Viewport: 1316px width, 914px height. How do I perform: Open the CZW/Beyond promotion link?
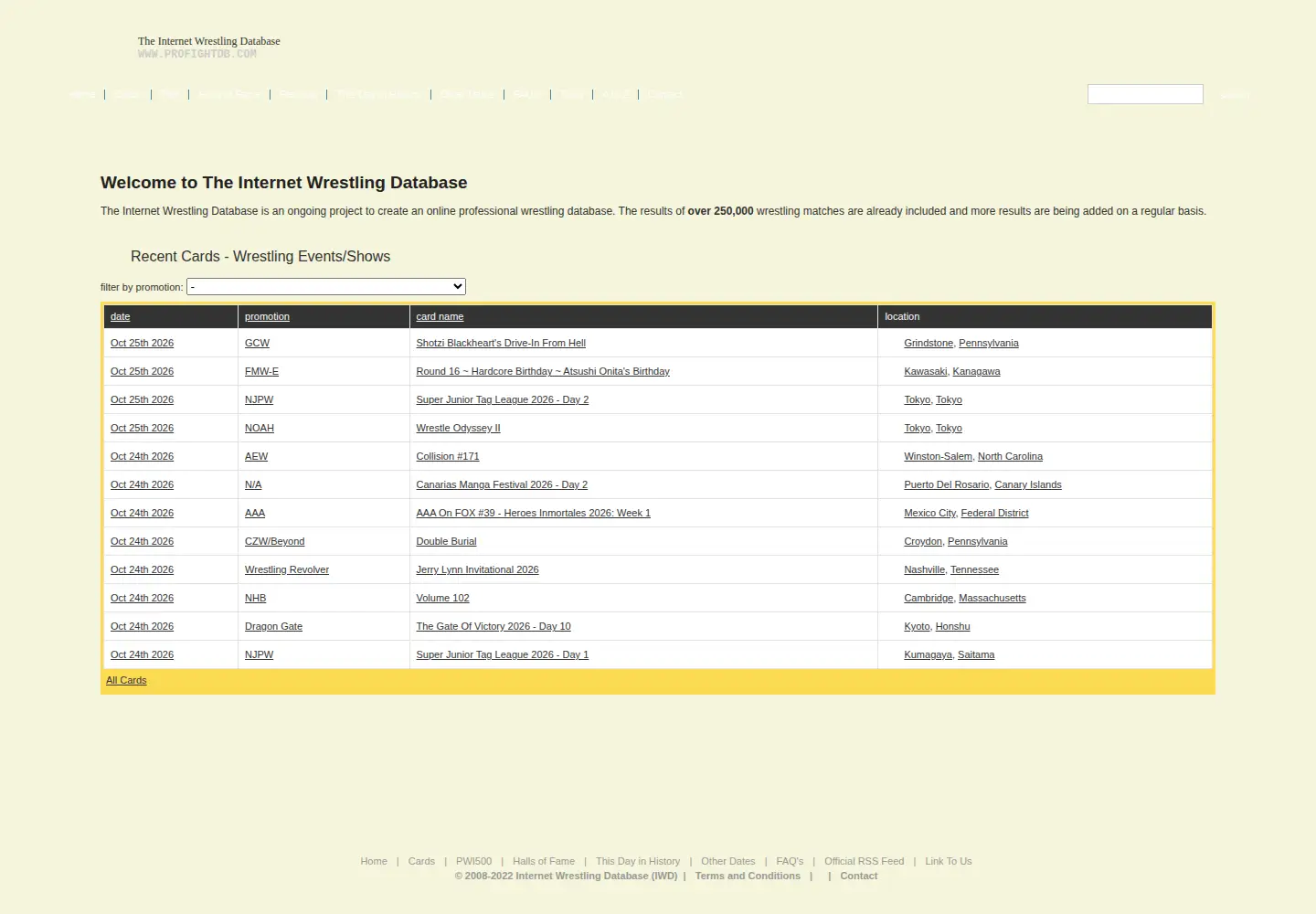[274, 541]
